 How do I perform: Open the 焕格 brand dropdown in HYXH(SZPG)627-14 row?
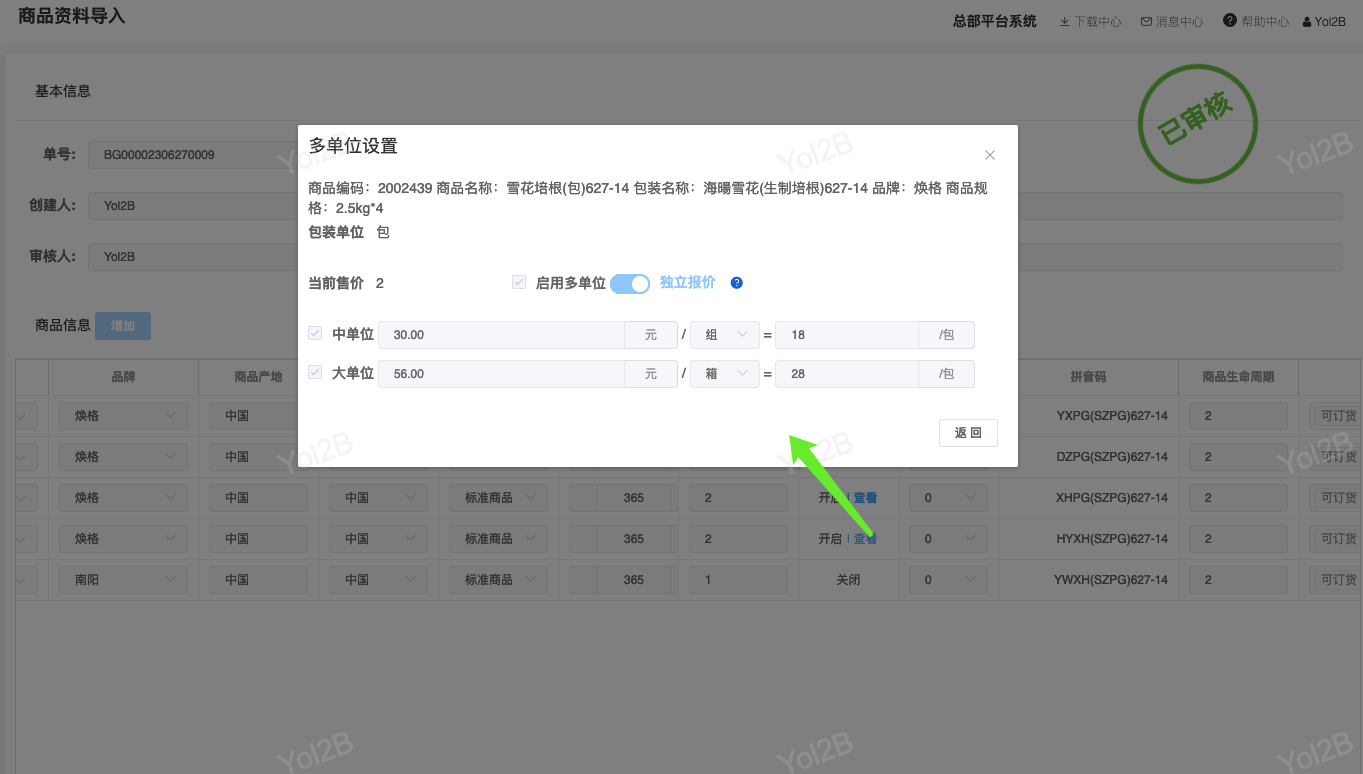click(123, 539)
